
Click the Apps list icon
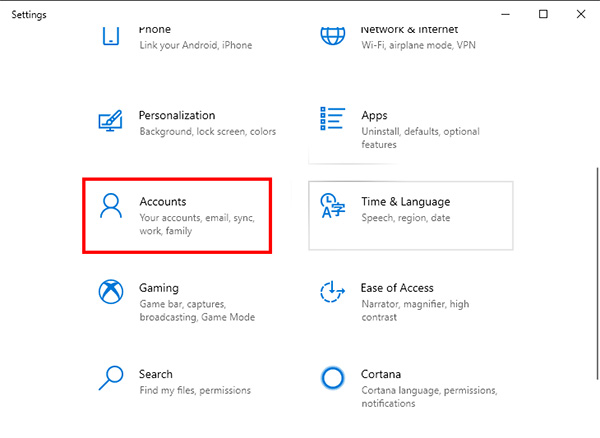[x=333, y=119]
